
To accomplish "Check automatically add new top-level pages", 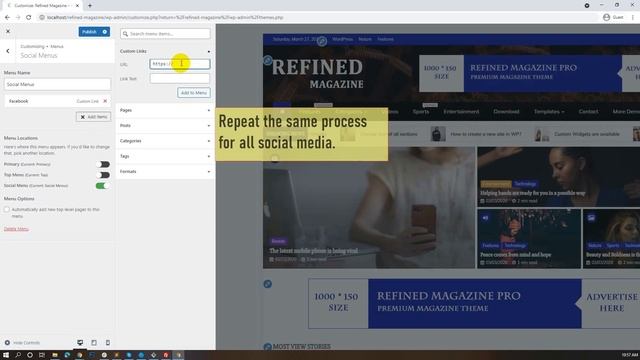I will click(x=7, y=209).
